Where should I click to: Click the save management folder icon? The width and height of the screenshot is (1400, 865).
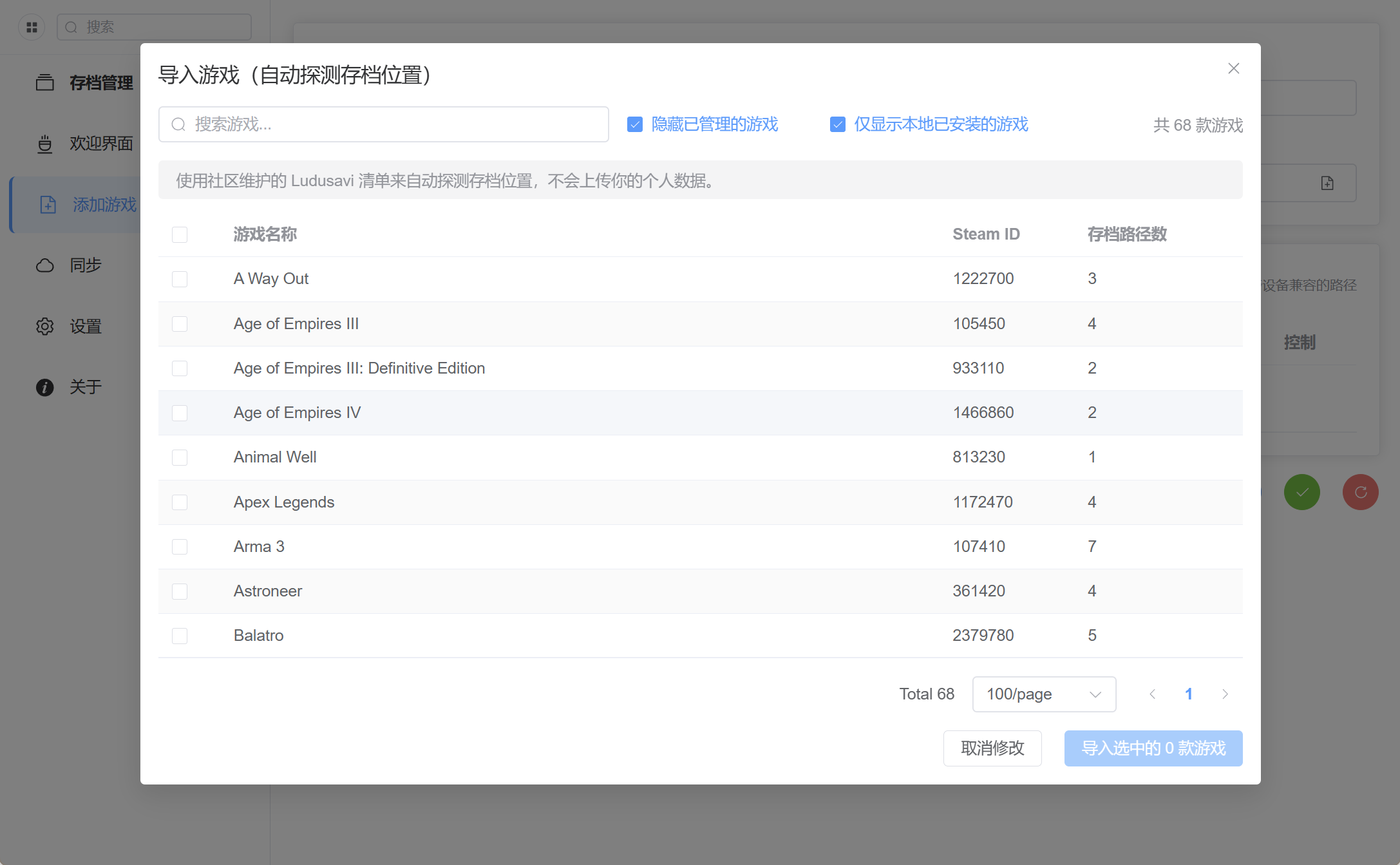pos(44,82)
